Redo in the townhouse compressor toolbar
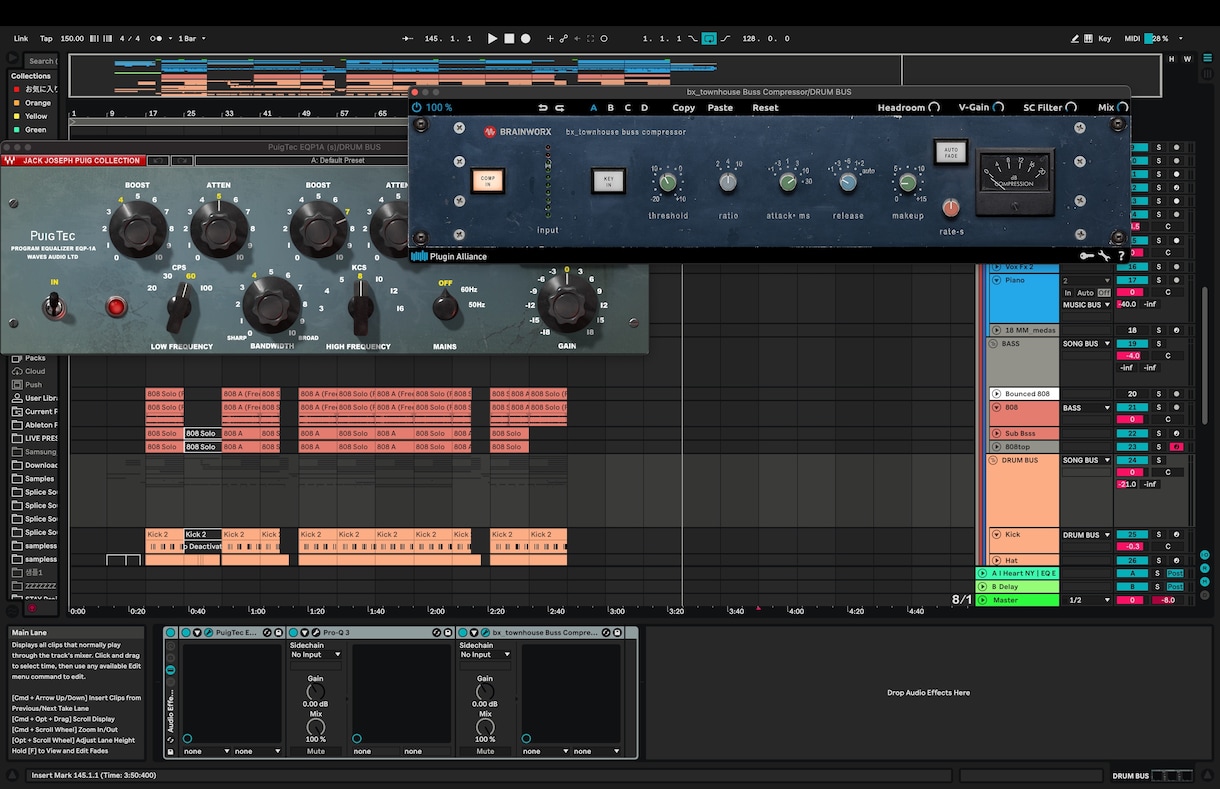The height and width of the screenshot is (789, 1220). [559, 108]
